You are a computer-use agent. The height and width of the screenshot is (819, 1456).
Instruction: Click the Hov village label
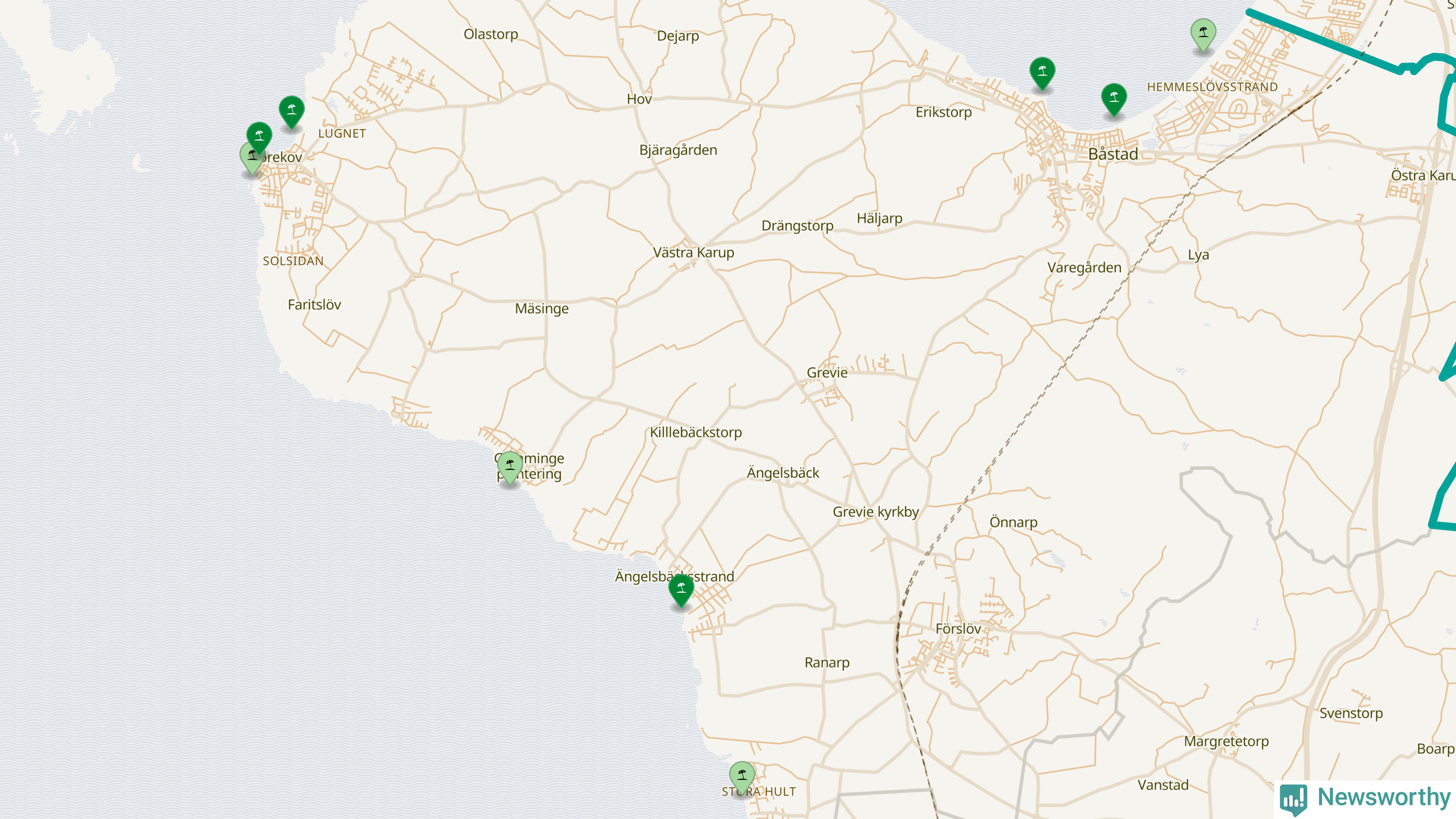pyautogui.click(x=639, y=99)
